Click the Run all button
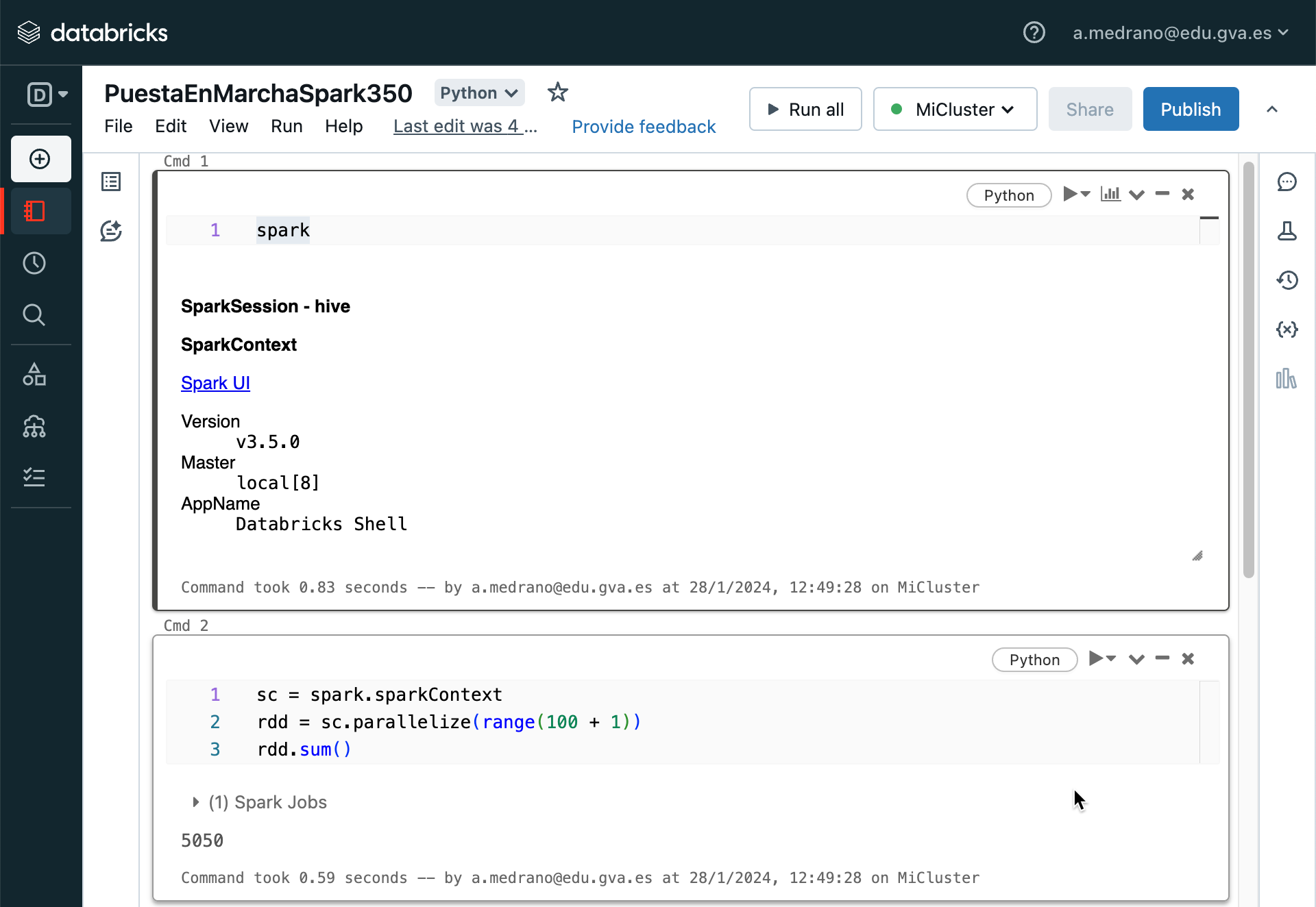 (804, 108)
